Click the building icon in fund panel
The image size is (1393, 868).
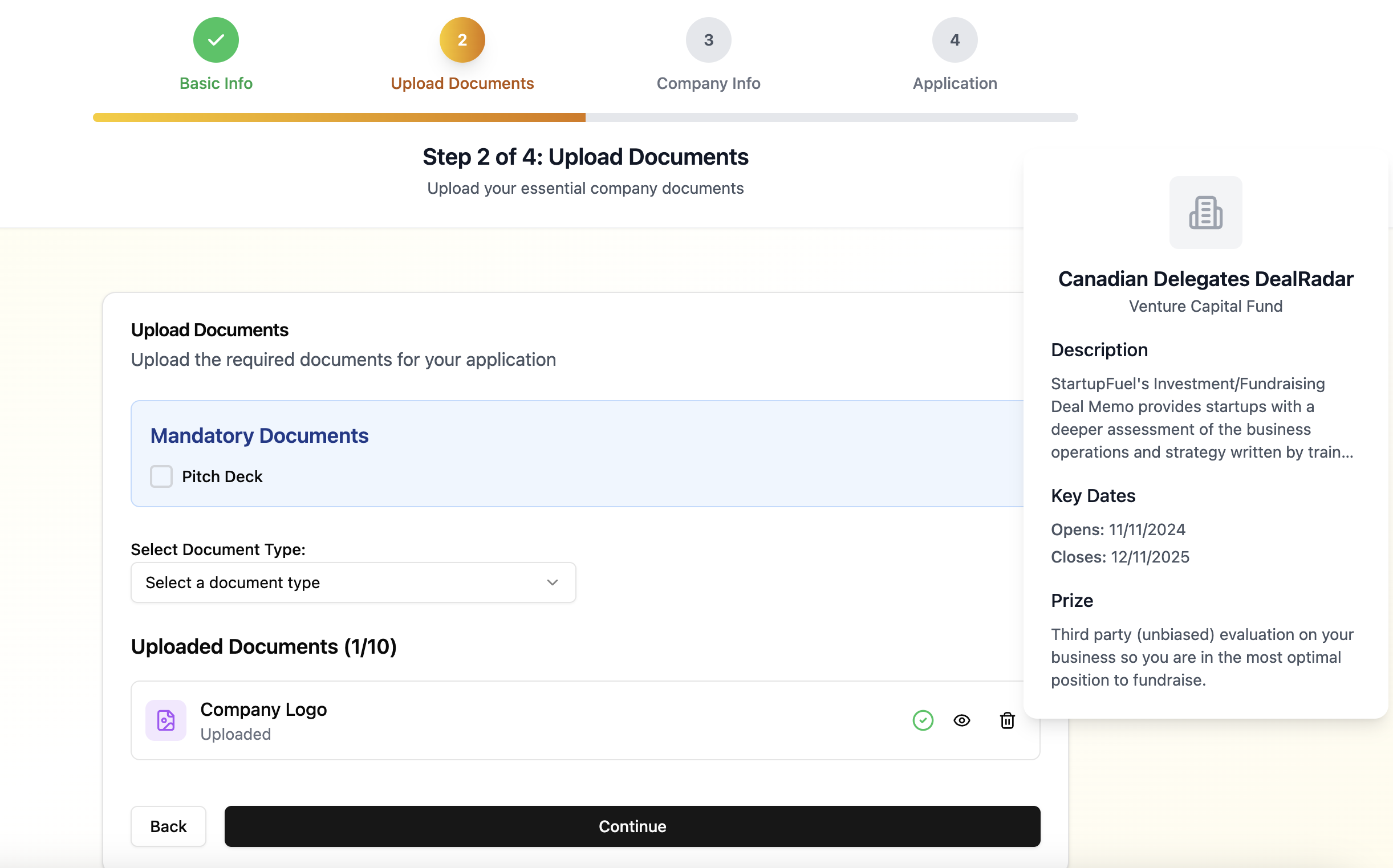1205,213
